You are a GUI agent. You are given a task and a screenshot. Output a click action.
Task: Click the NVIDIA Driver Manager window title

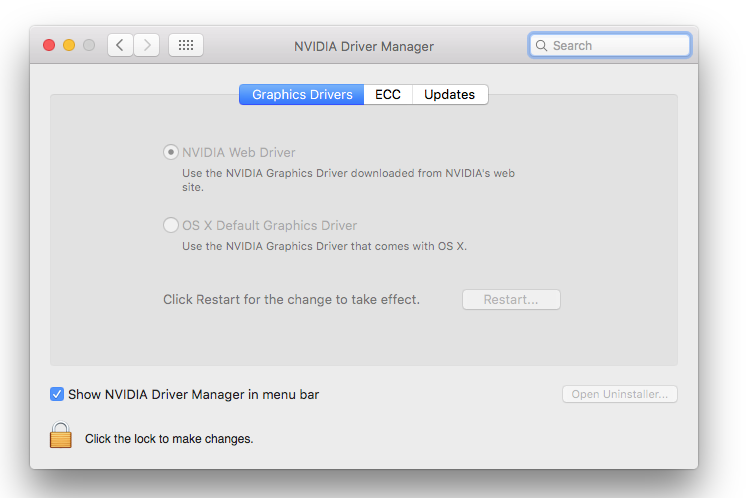pos(364,46)
